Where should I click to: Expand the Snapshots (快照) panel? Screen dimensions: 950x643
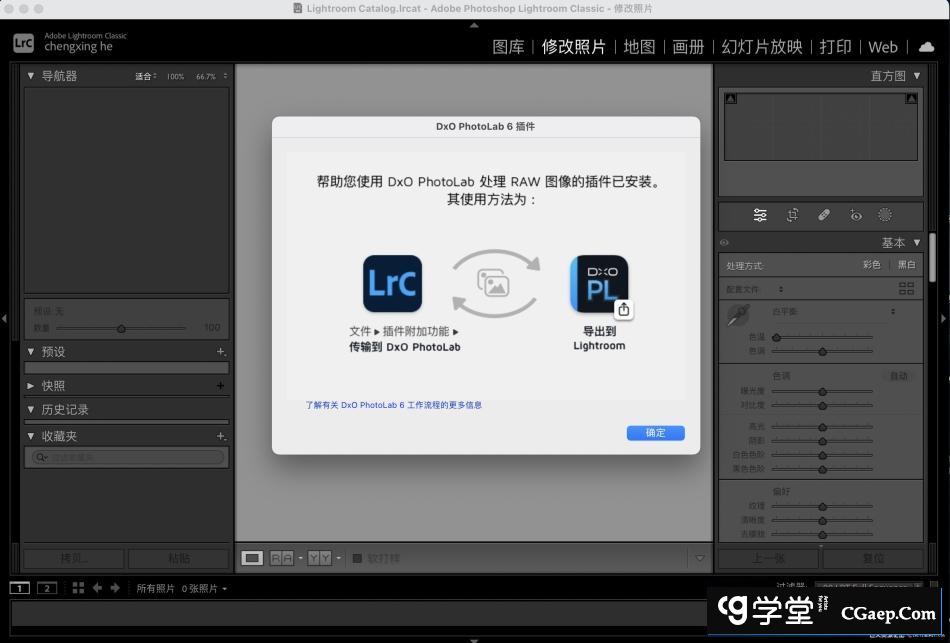31,386
